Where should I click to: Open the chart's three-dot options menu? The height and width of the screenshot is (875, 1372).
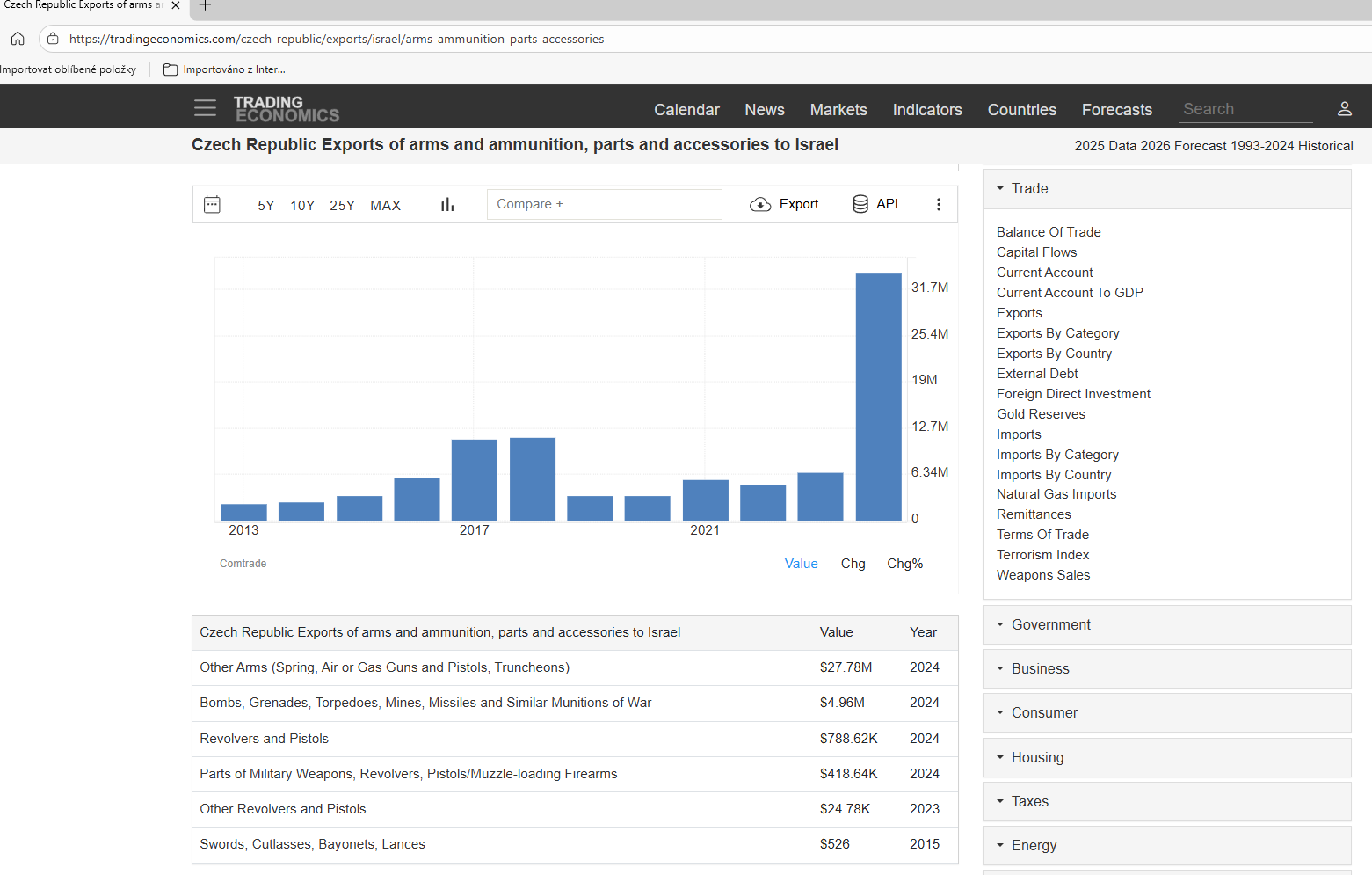point(939,204)
